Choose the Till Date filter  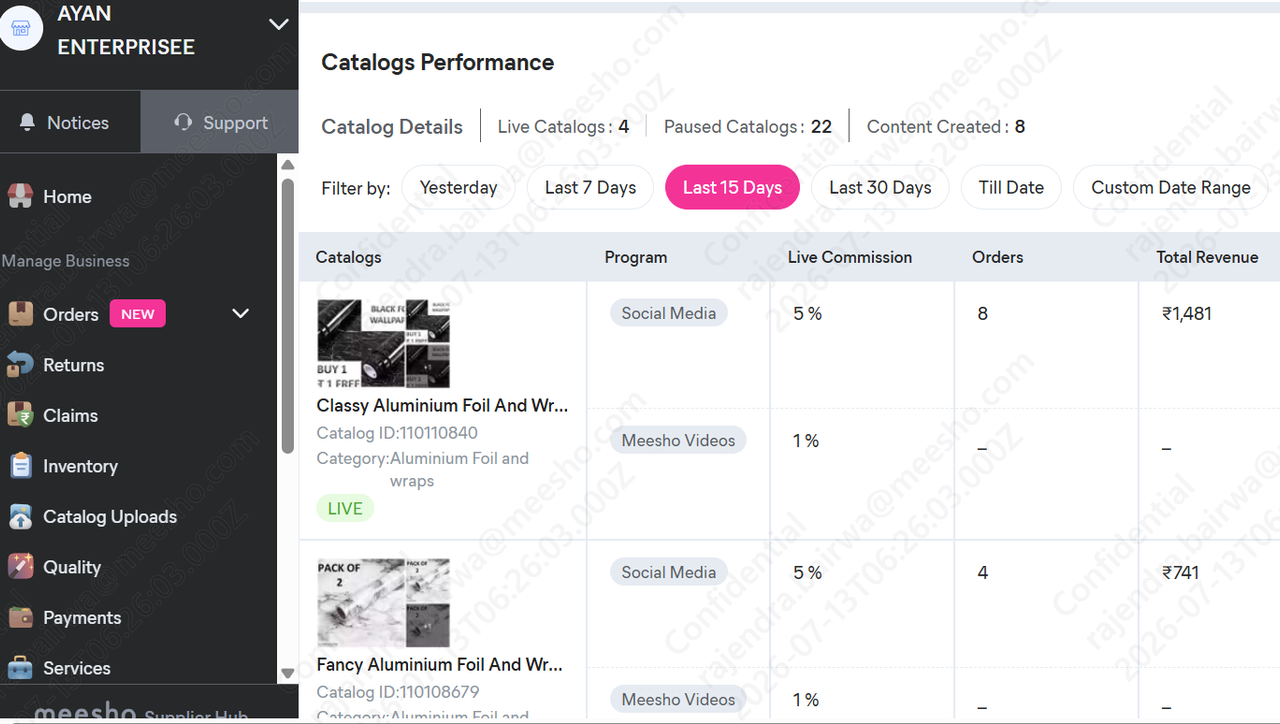click(1011, 187)
